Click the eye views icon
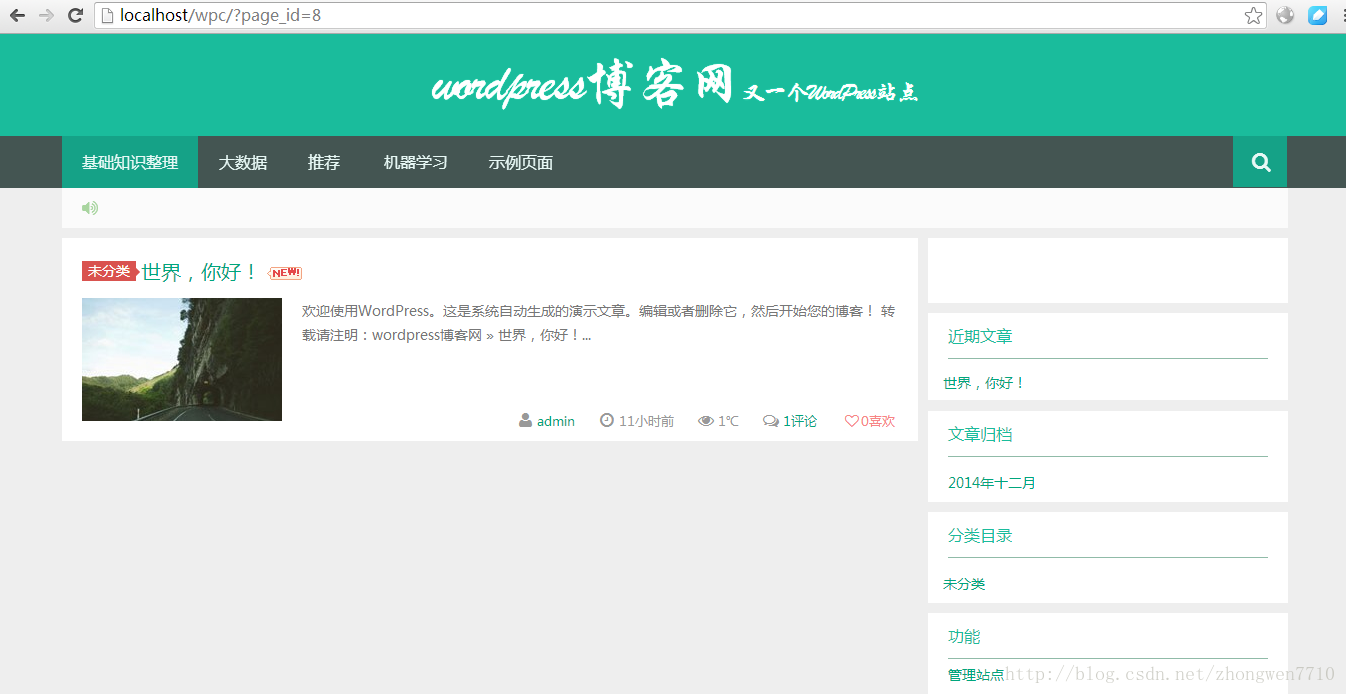 [x=705, y=421]
